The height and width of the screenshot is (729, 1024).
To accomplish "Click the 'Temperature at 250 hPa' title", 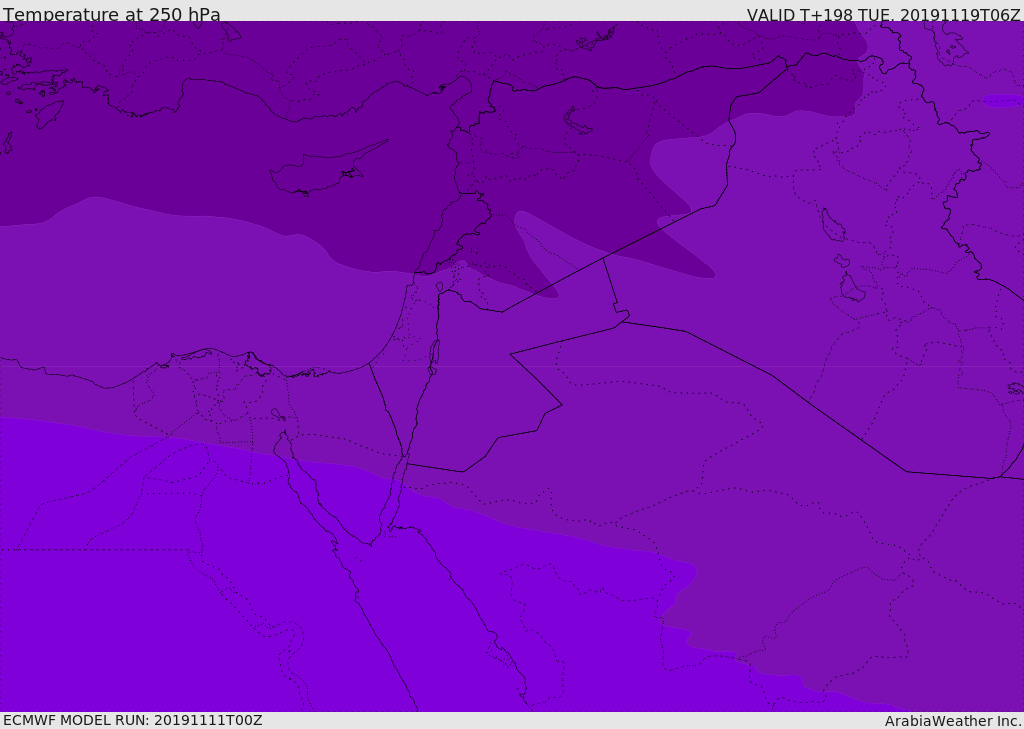I will tap(112, 14).
